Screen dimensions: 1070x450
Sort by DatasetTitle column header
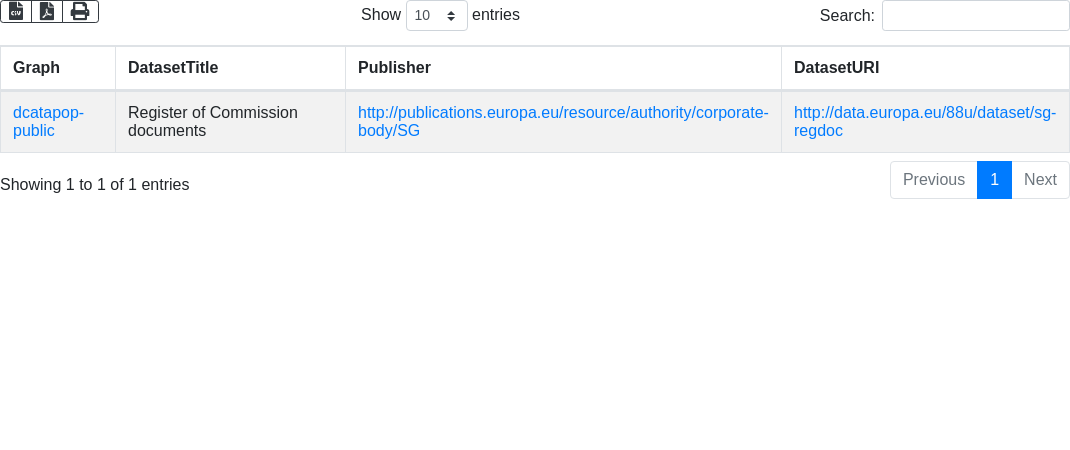(x=173, y=68)
